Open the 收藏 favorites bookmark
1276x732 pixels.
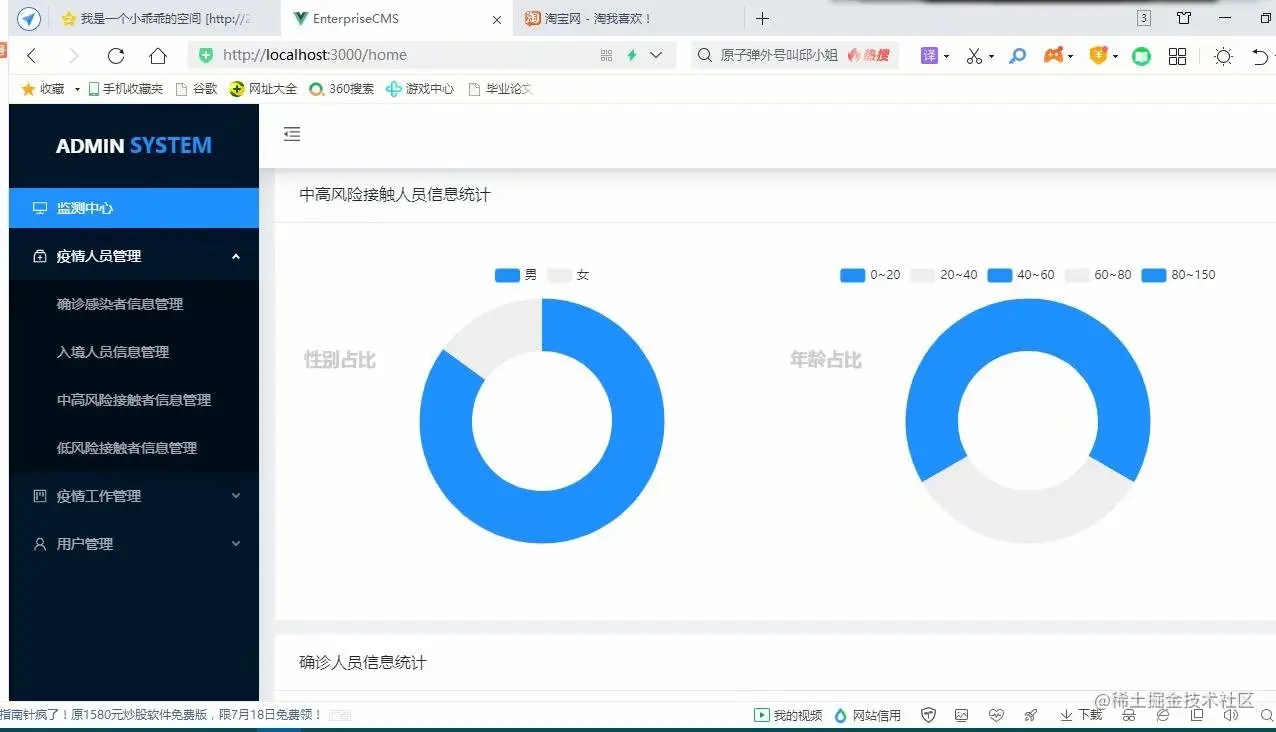(x=43, y=89)
